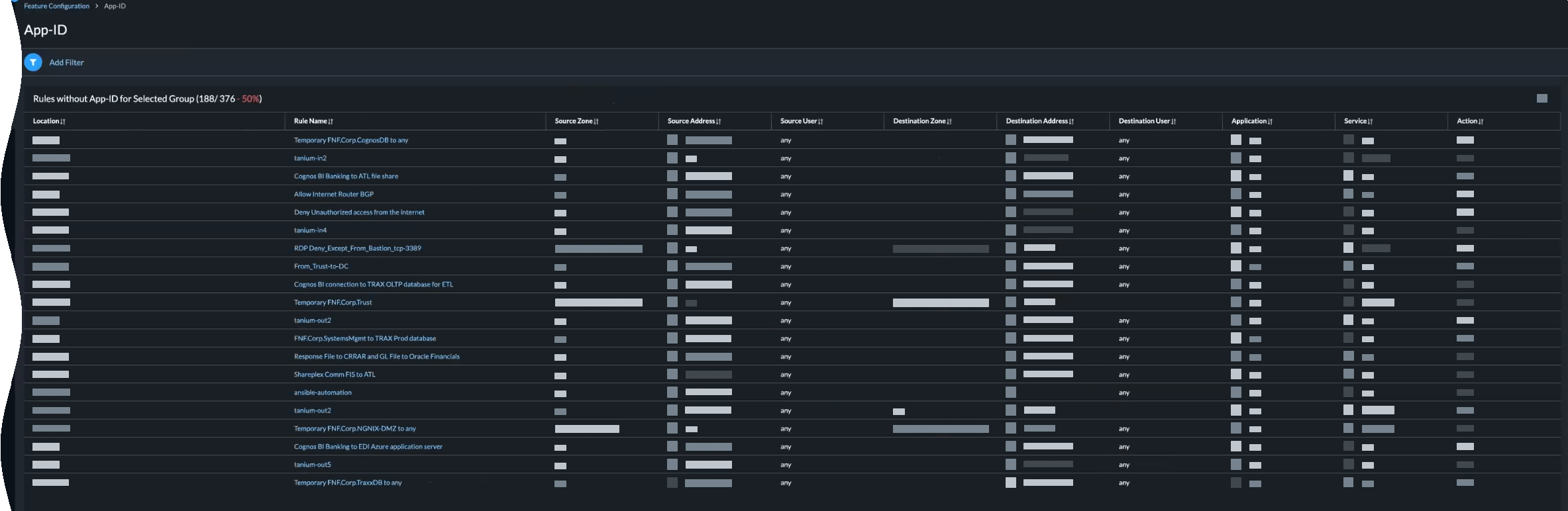This screenshot has width=1568, height=511.
Task: Click the Add Filter button
Action: (x=66, y=62)
